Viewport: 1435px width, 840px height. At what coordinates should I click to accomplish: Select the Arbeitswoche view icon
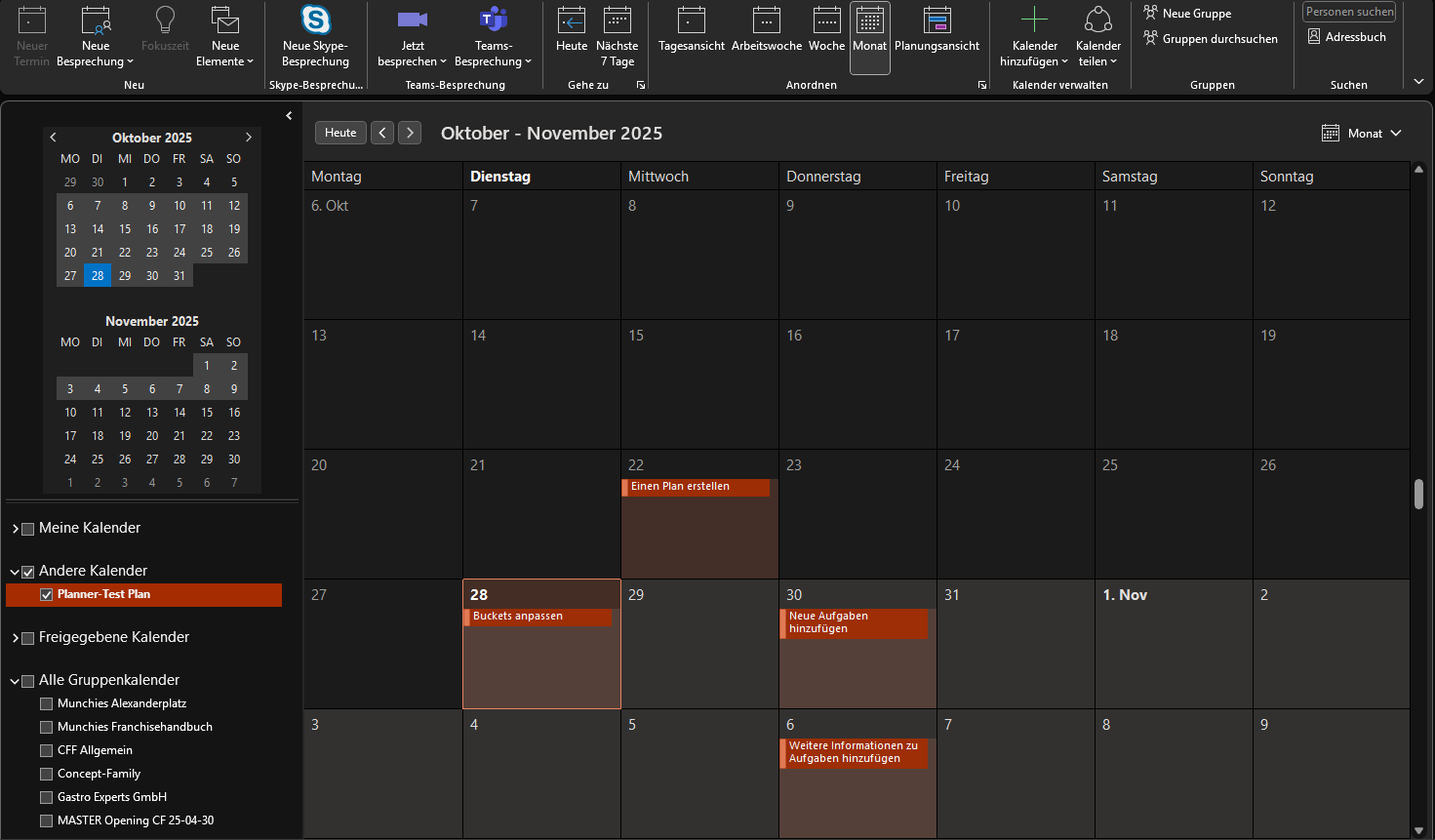pyautogui.click(x=766, y=20)
